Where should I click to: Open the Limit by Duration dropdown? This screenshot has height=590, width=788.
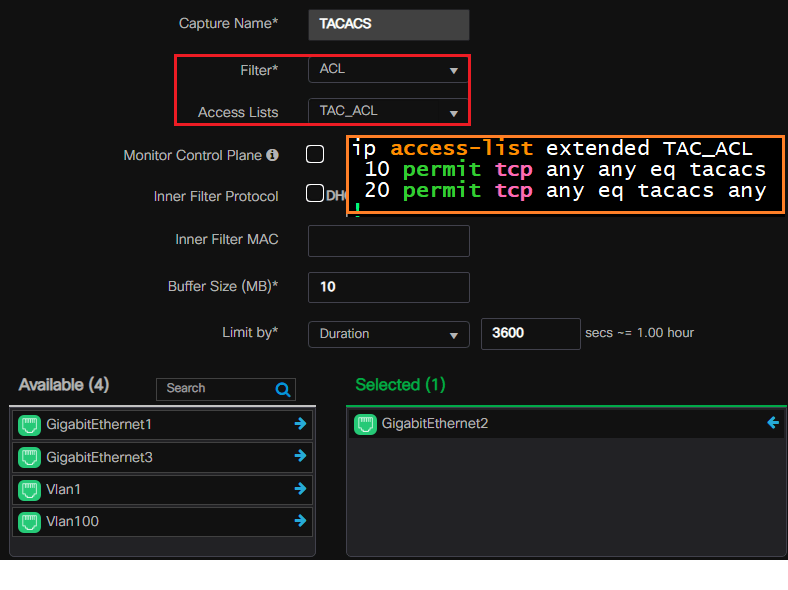388,334
